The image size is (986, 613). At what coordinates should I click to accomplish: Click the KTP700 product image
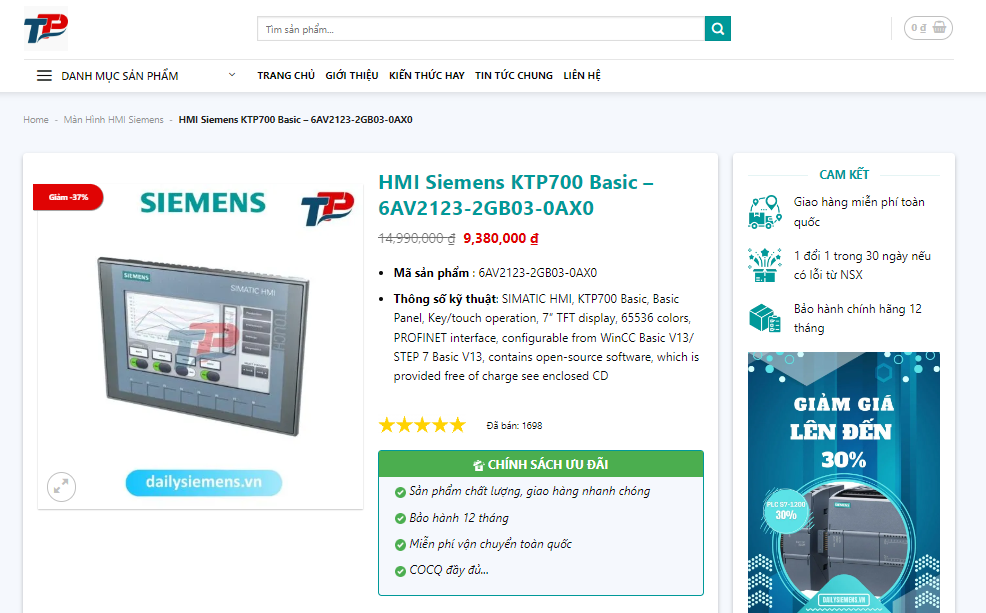(202, 346)
